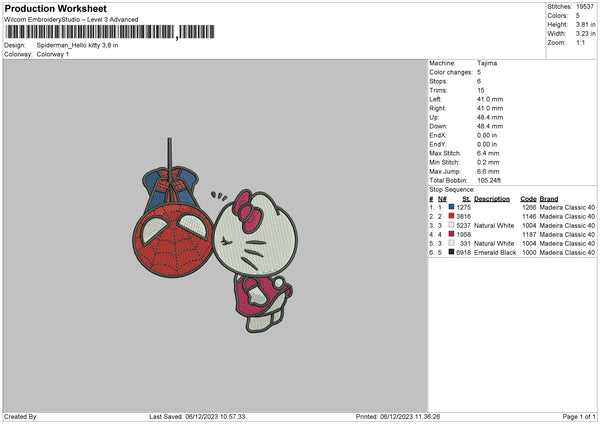The width and height of the screenshot is (600, 424).
Task: Click the black swatch for thread 6918
Action: [x=451, y=252]
